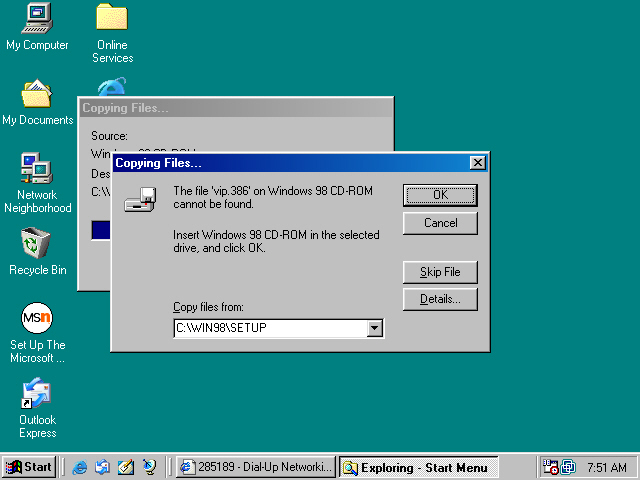The height and width of the screenshot is (480, 640).
Task: Click the 'Insert Windows 98 CD-ROM' instruction text
Action: tap(276, 241)
